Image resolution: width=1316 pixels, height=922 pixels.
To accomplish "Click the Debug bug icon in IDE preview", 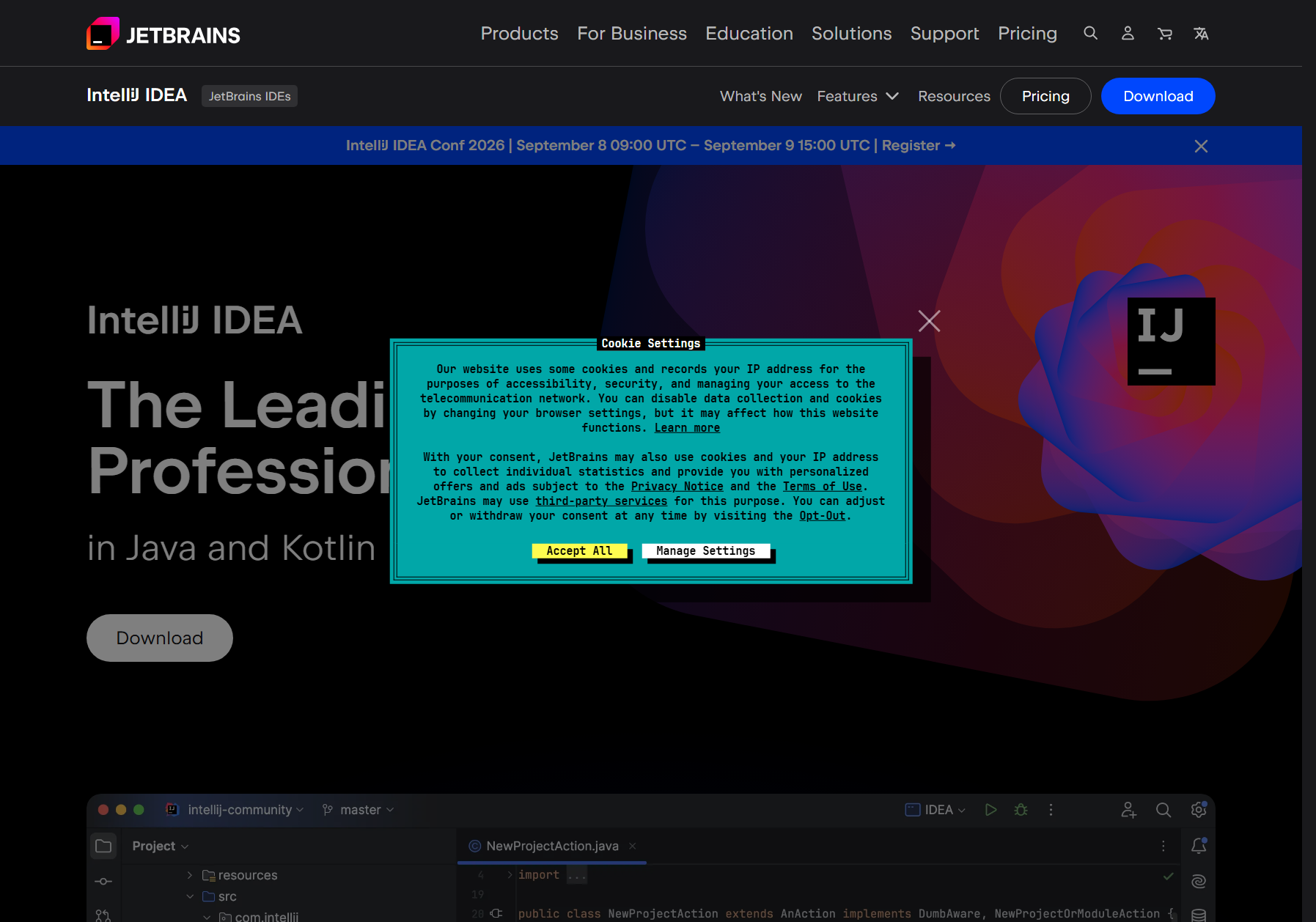I will click(1021, 810).
